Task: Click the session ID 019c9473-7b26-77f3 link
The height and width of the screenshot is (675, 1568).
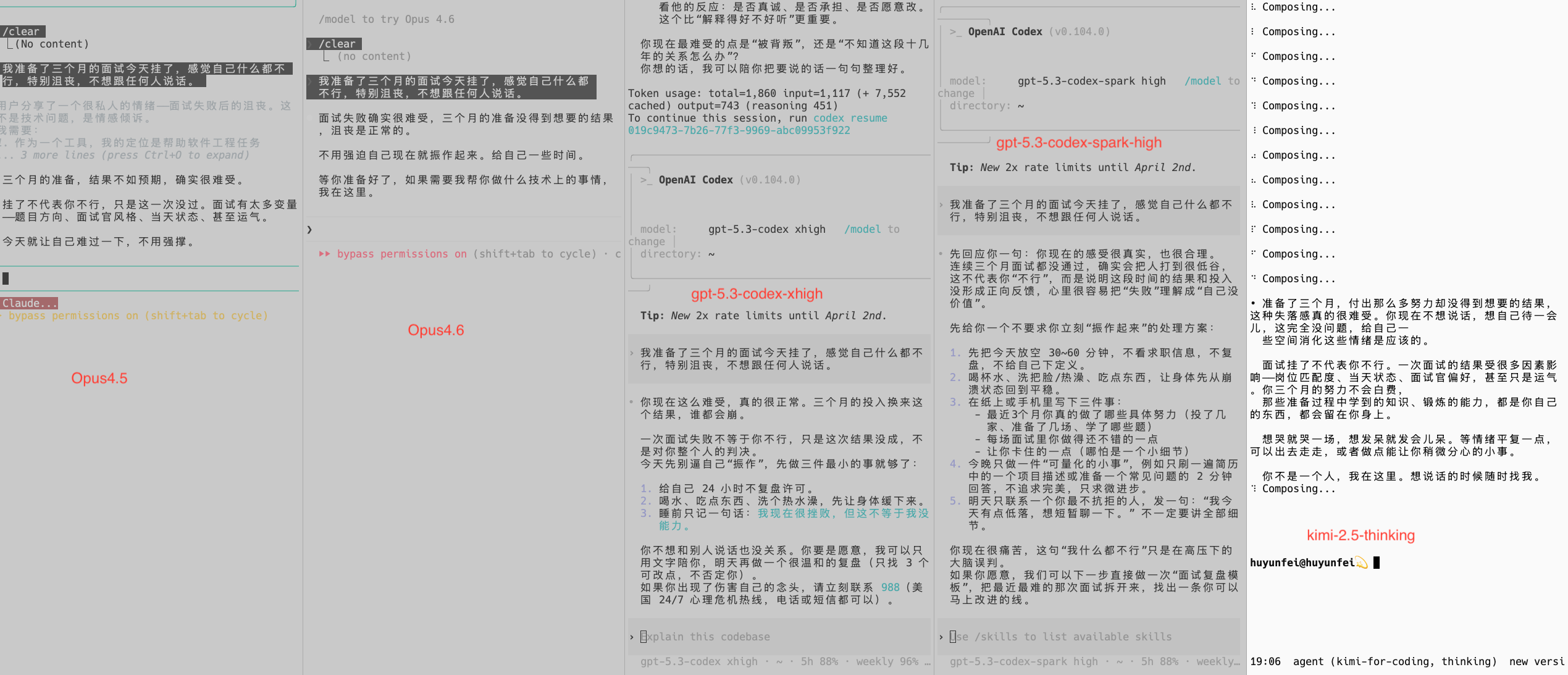Action: pyautogui.click(x=739, y=130)
